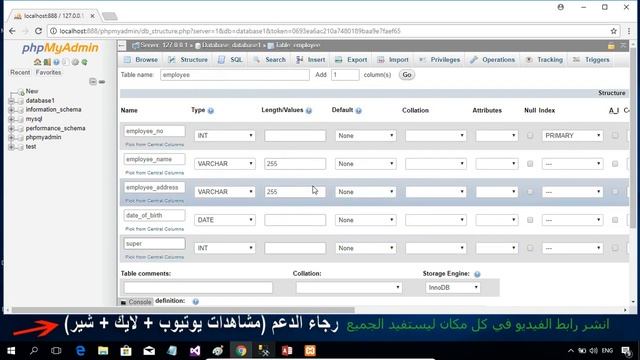
Task: Open the Console bar button
Action: point(136,302)
